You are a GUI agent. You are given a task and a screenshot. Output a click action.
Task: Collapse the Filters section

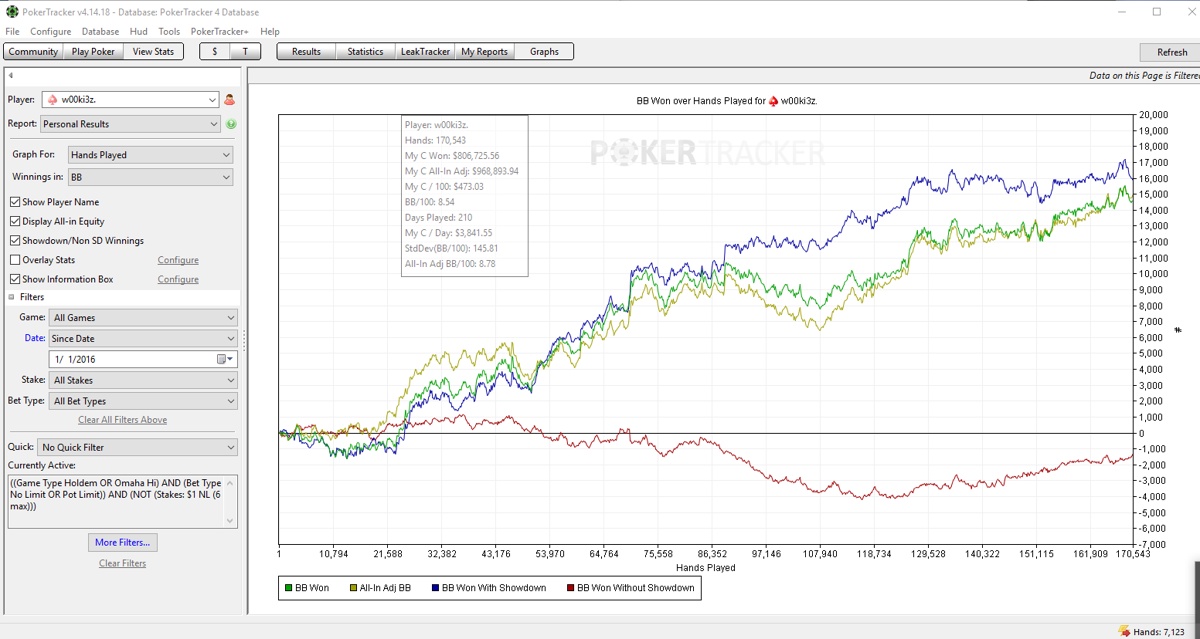tap(12, 297)
